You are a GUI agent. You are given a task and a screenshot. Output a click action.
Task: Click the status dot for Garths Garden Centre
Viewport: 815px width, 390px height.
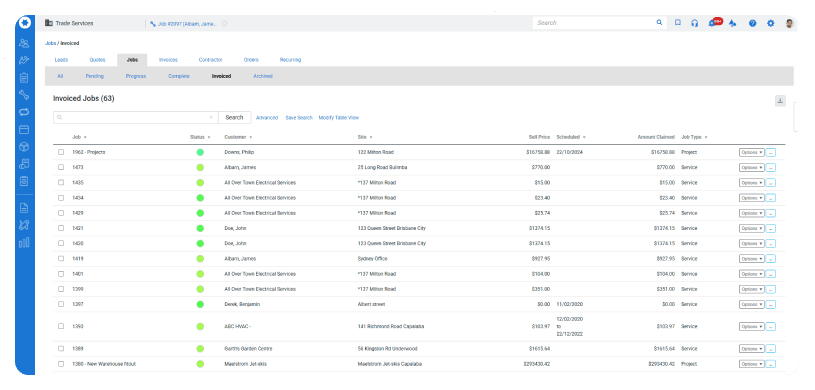(200, 349)
